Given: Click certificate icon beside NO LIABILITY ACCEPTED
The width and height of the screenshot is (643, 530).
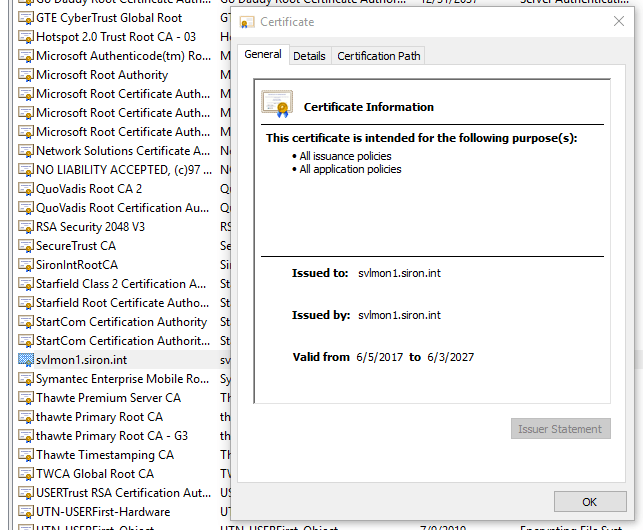Looking at the screenshot, I should coord(25,170).
